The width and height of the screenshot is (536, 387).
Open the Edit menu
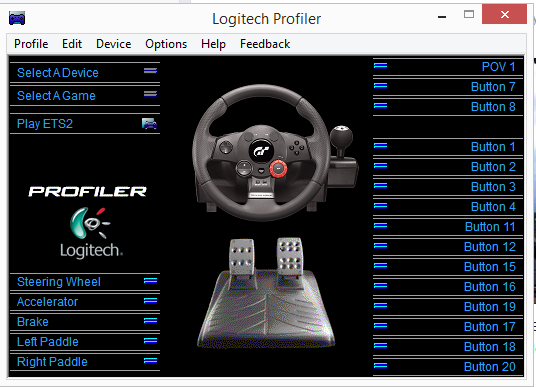click(x=72, y=44)
